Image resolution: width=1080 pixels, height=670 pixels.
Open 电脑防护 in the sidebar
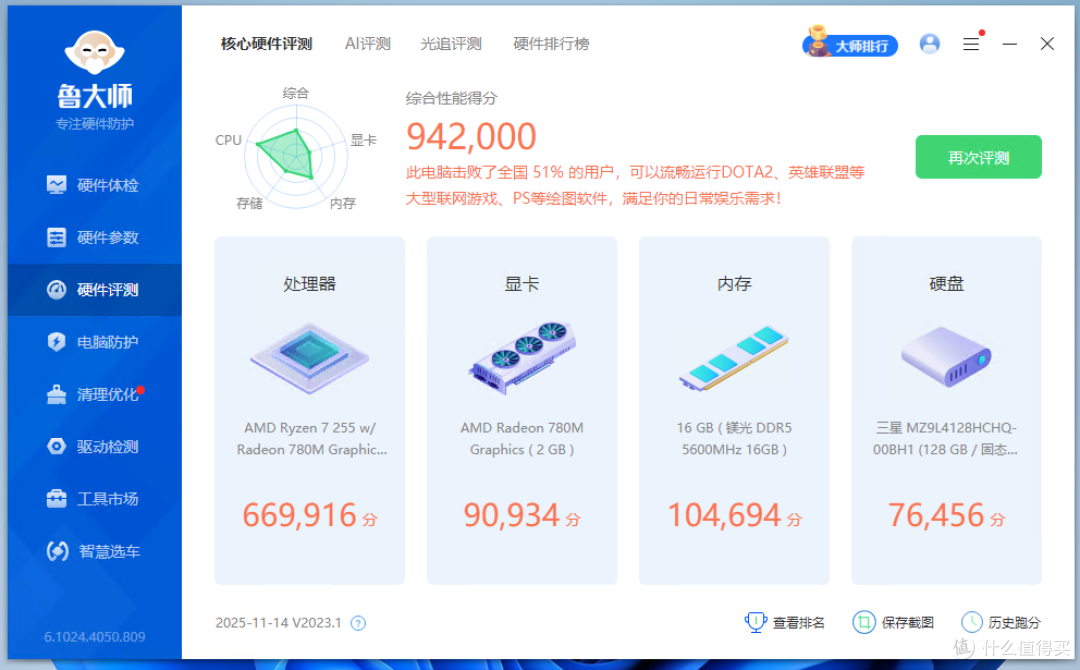tap(94, 342)
